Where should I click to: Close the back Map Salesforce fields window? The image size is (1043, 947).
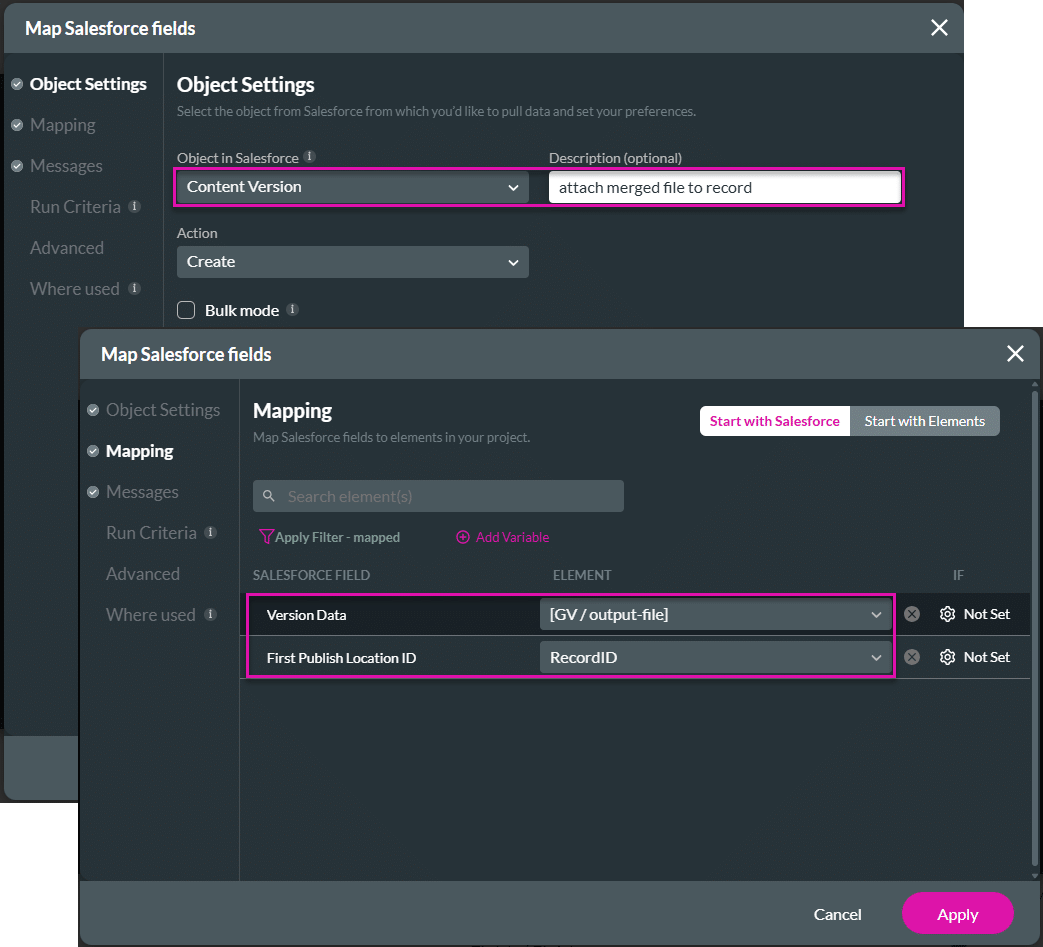coord(939,28)
